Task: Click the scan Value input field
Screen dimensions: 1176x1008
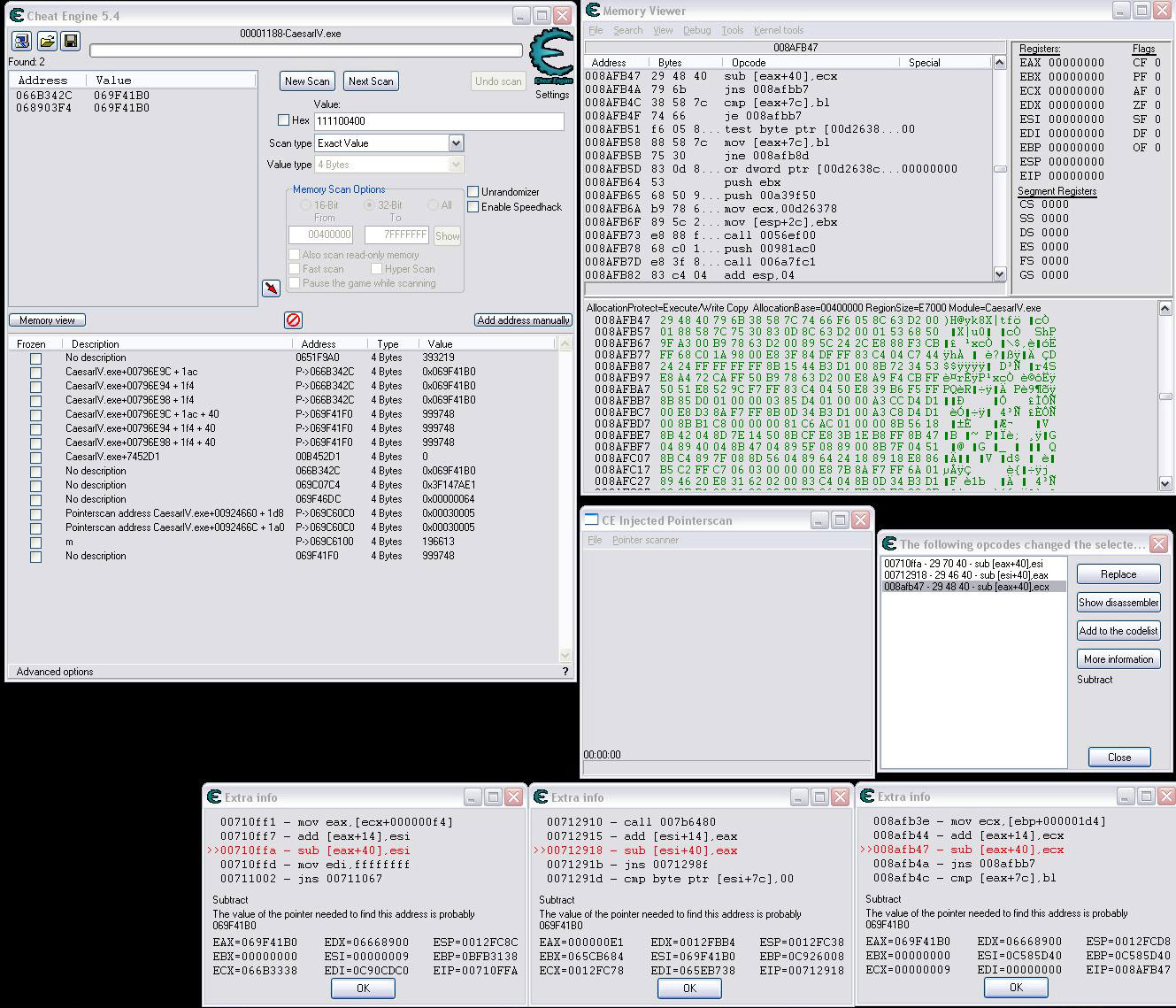Action: tap(439, 121)
